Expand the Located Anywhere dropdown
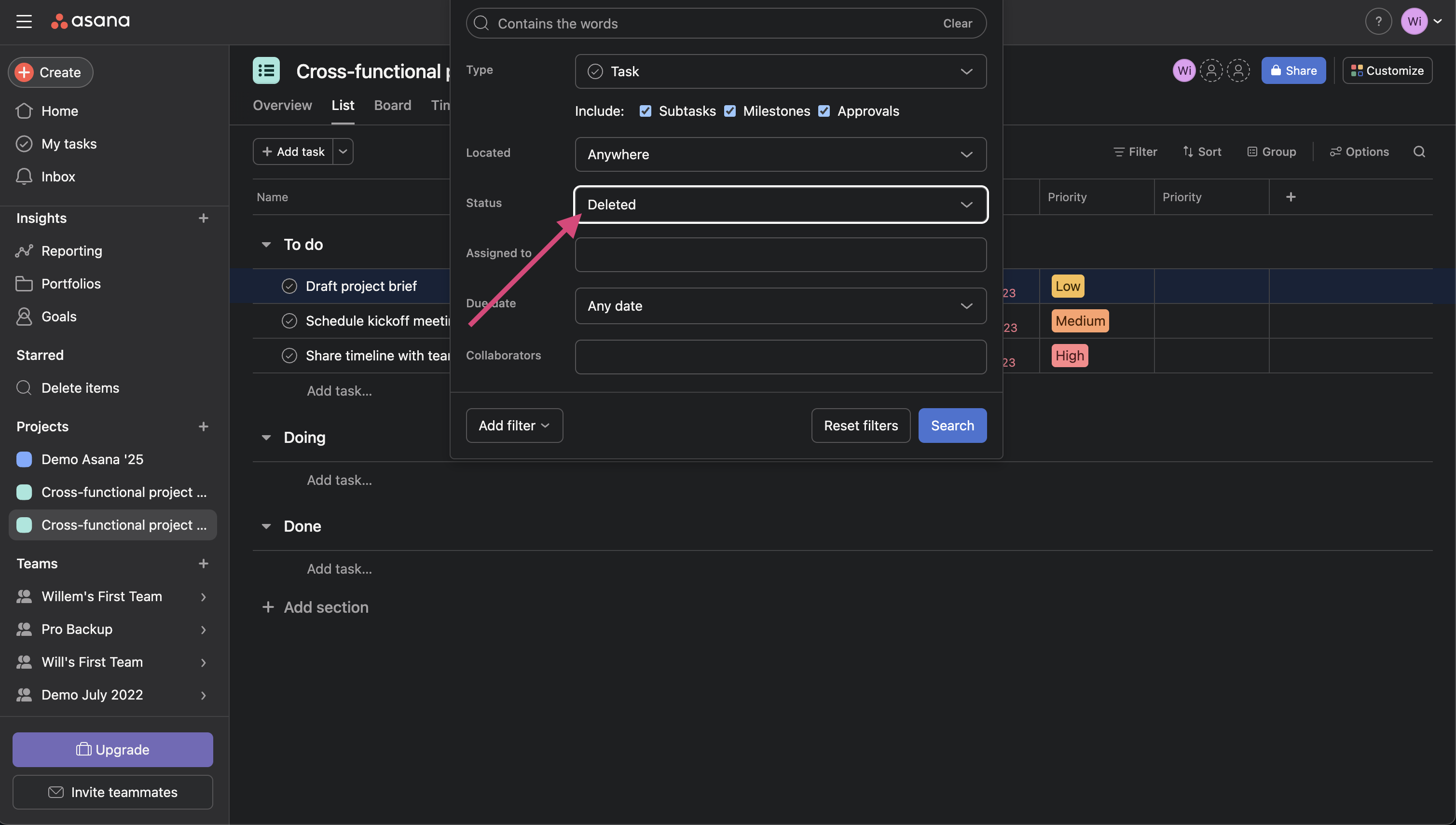 tap(780, 154)
